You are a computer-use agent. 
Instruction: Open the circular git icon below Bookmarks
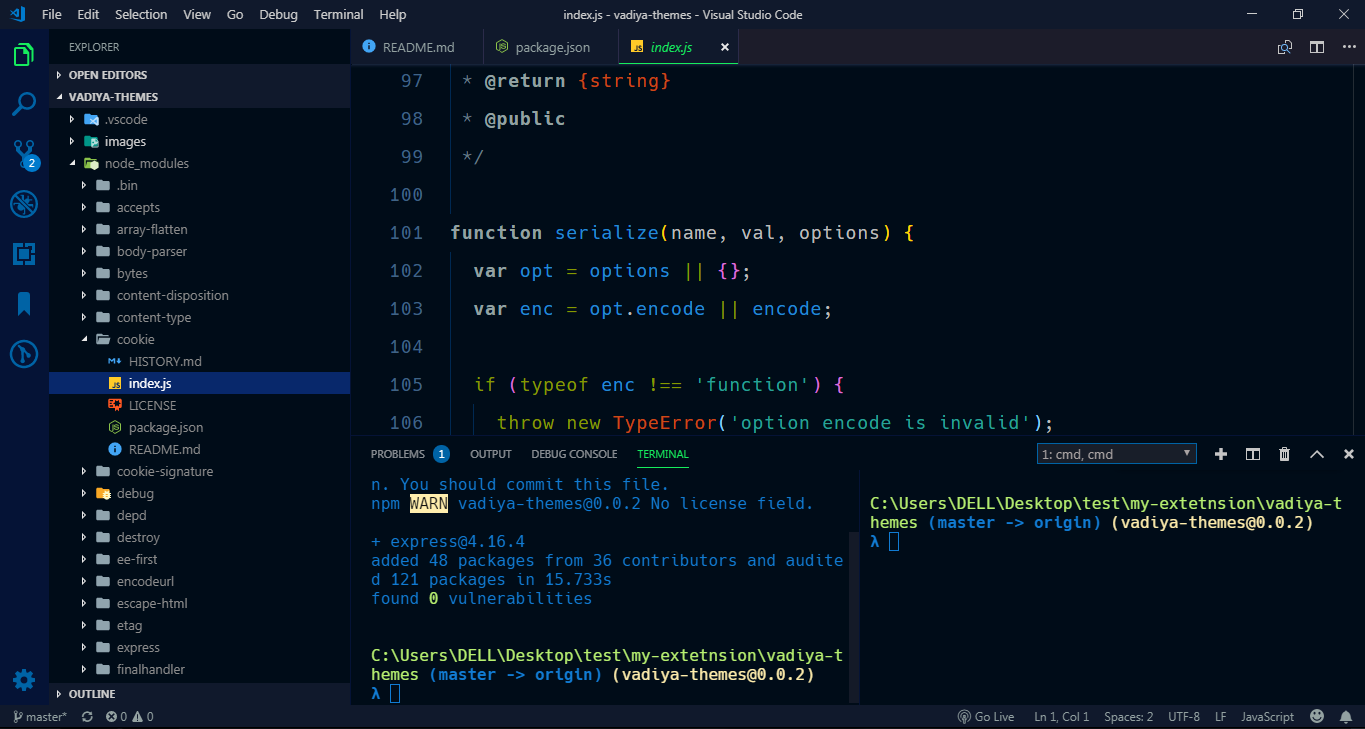24,354
